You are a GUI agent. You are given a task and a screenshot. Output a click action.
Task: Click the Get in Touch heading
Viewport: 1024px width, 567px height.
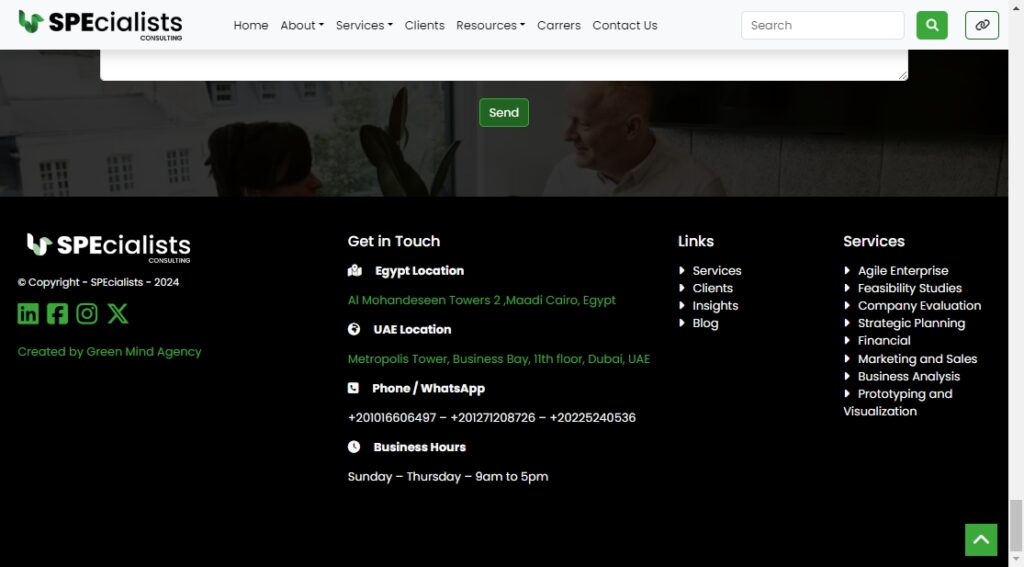tap(394, 241)
